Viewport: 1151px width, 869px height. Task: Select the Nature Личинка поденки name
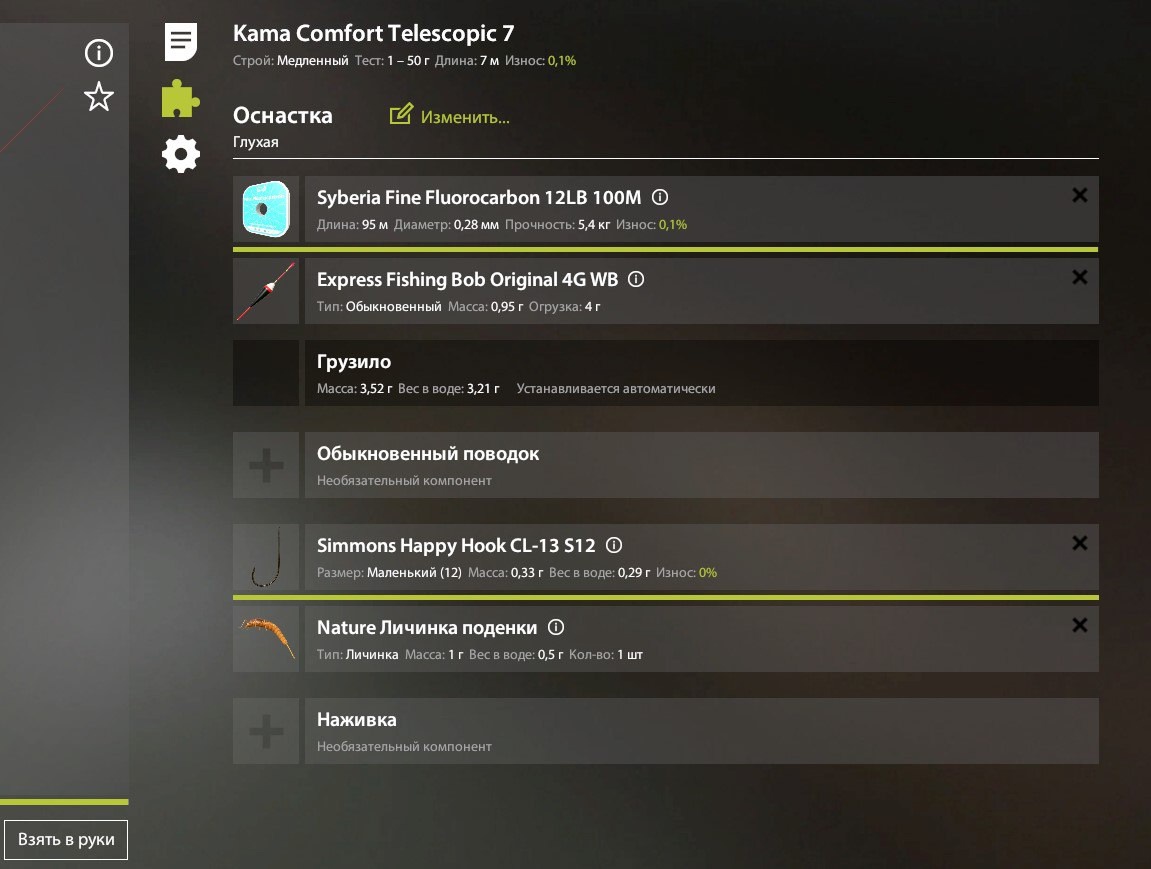coord(427,628)
